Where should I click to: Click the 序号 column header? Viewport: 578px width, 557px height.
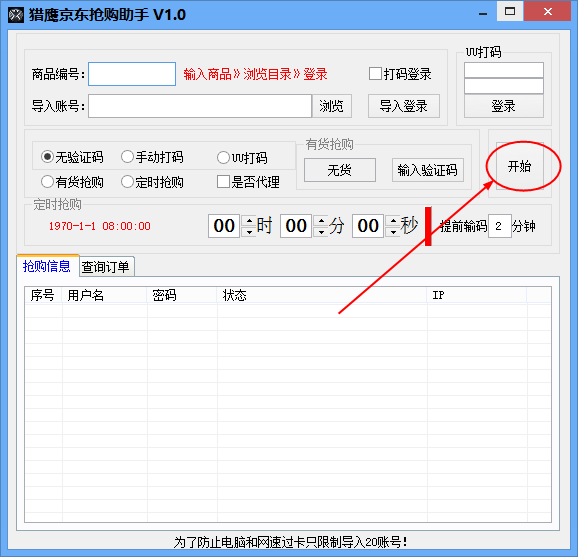(43, 295)
